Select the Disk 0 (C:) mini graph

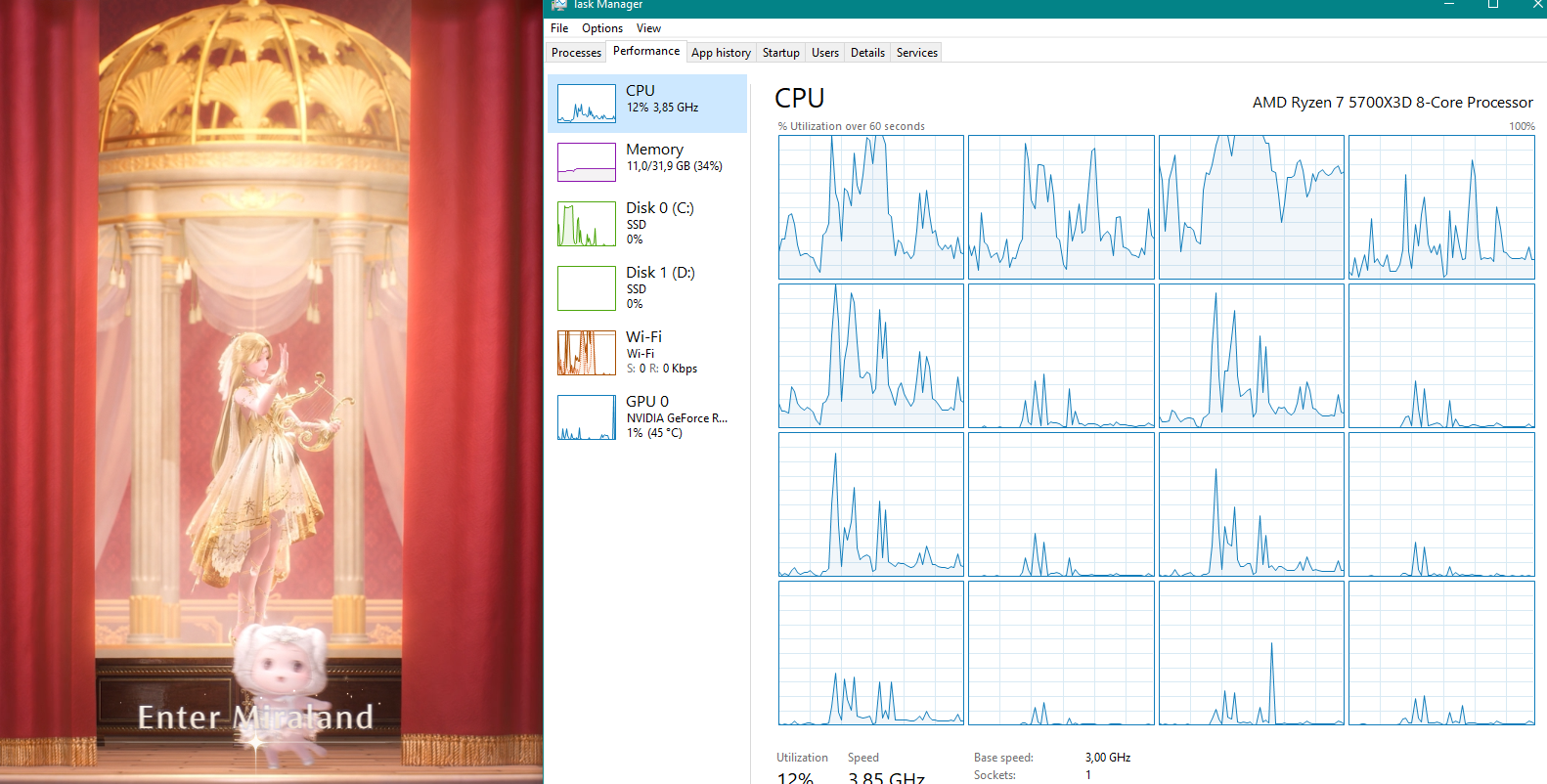click(587, 224)
